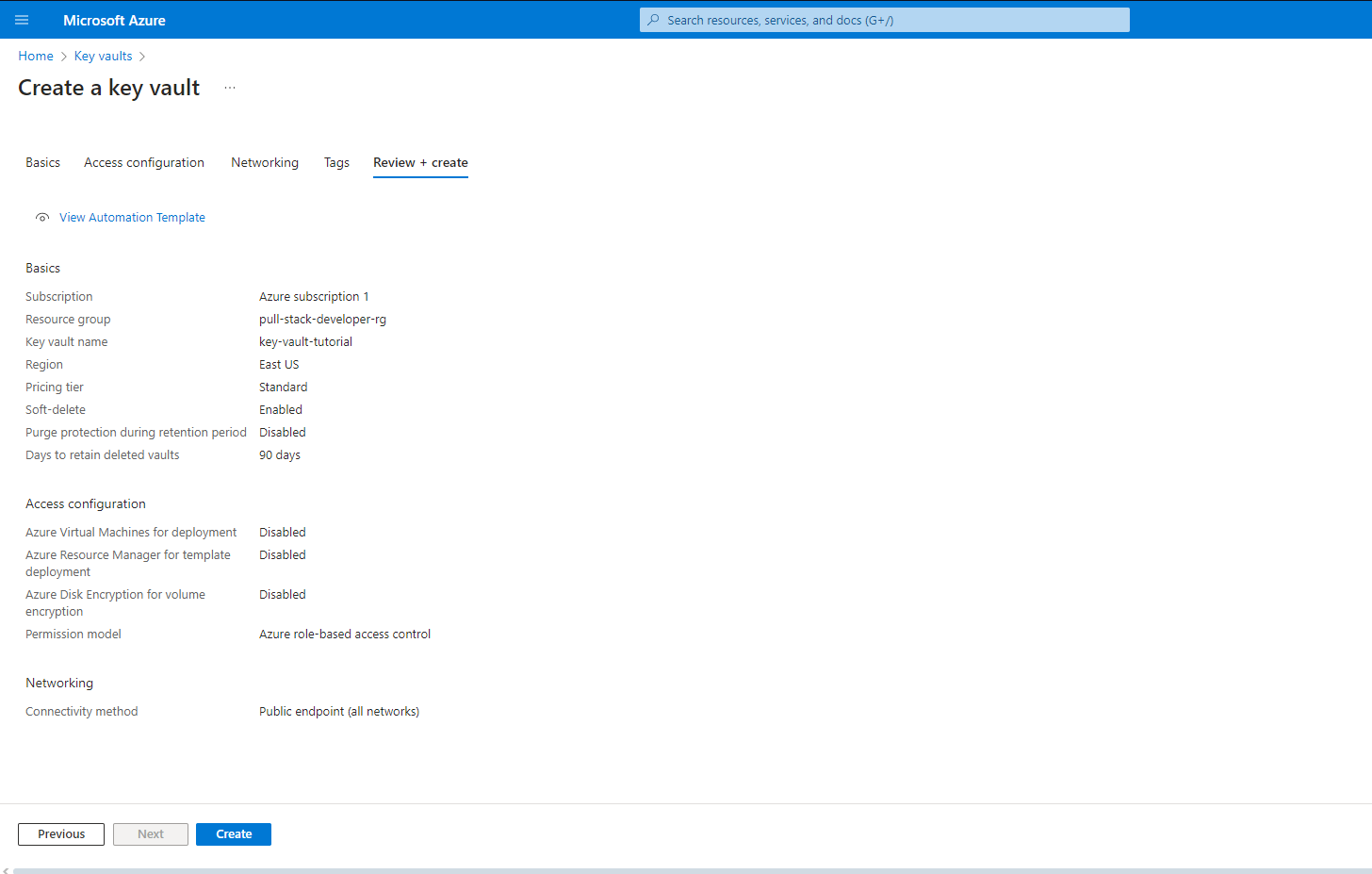Click the 'Azure subscription 1' value
This screenshot has width=1372, height=874.
(x=314, y=297)
